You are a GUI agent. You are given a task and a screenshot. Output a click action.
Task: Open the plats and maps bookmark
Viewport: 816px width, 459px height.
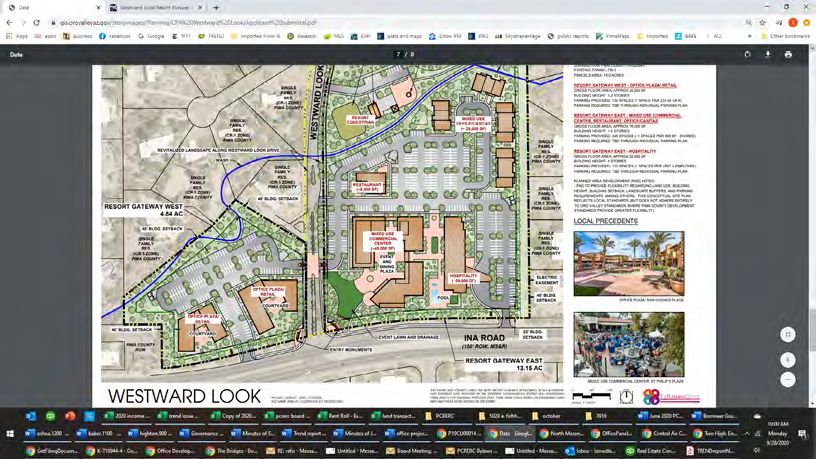399,36
